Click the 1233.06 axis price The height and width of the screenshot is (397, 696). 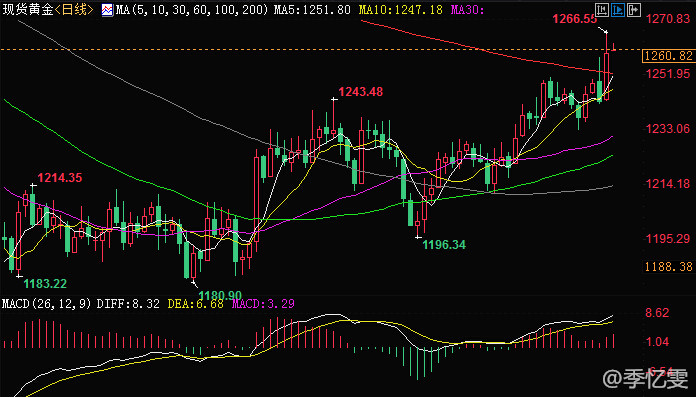(668, 129)
